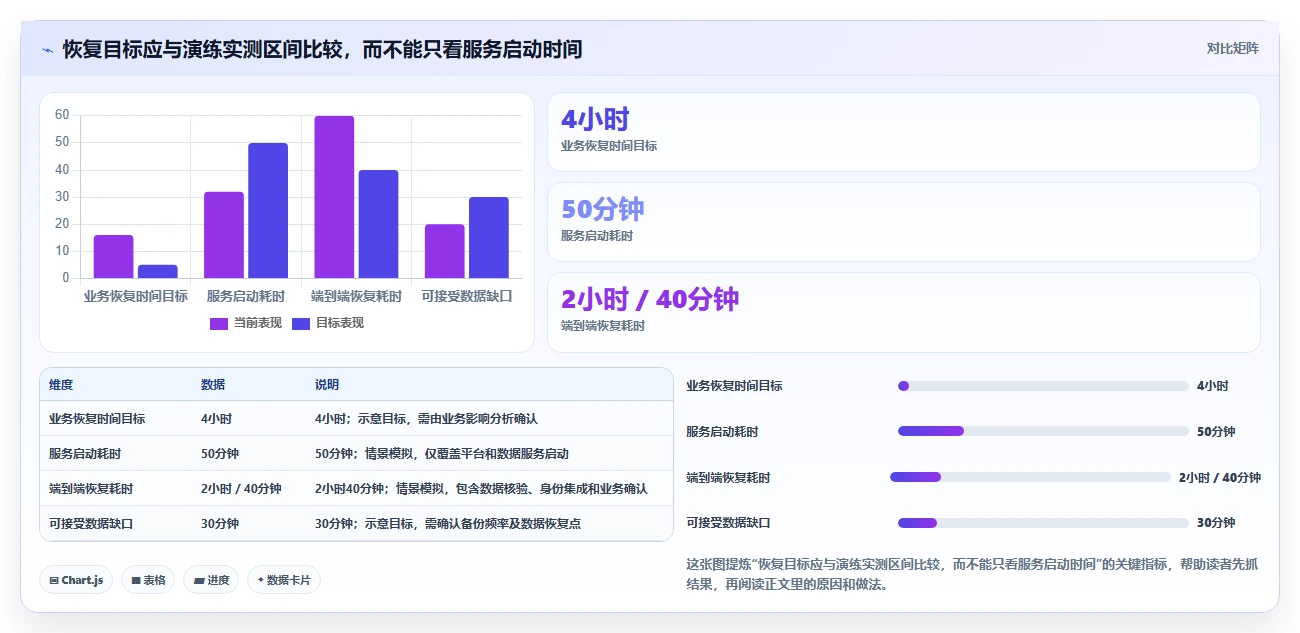Click the 服务启动耗时 axis label in the chart

[x=246, y=296]
